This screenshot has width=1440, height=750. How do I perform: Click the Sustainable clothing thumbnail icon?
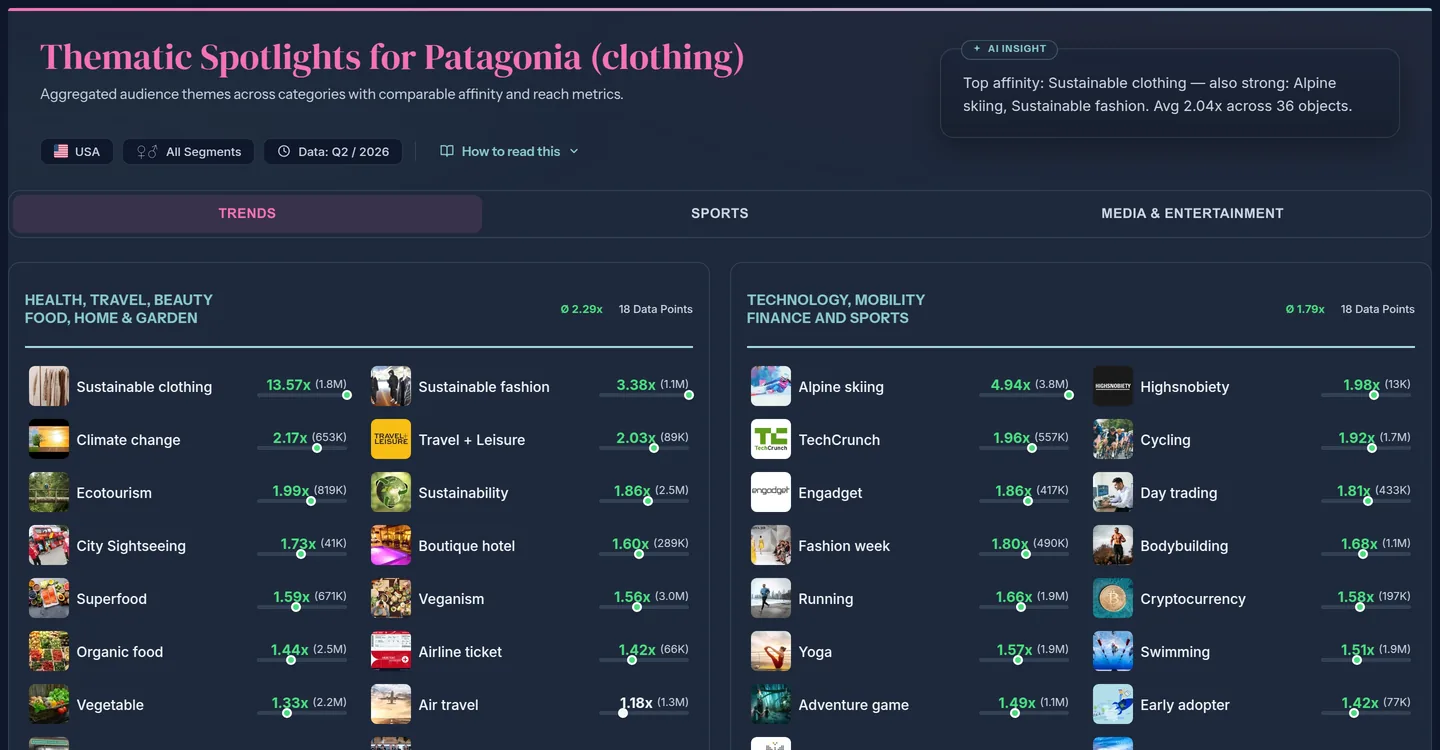click(49, 386)
